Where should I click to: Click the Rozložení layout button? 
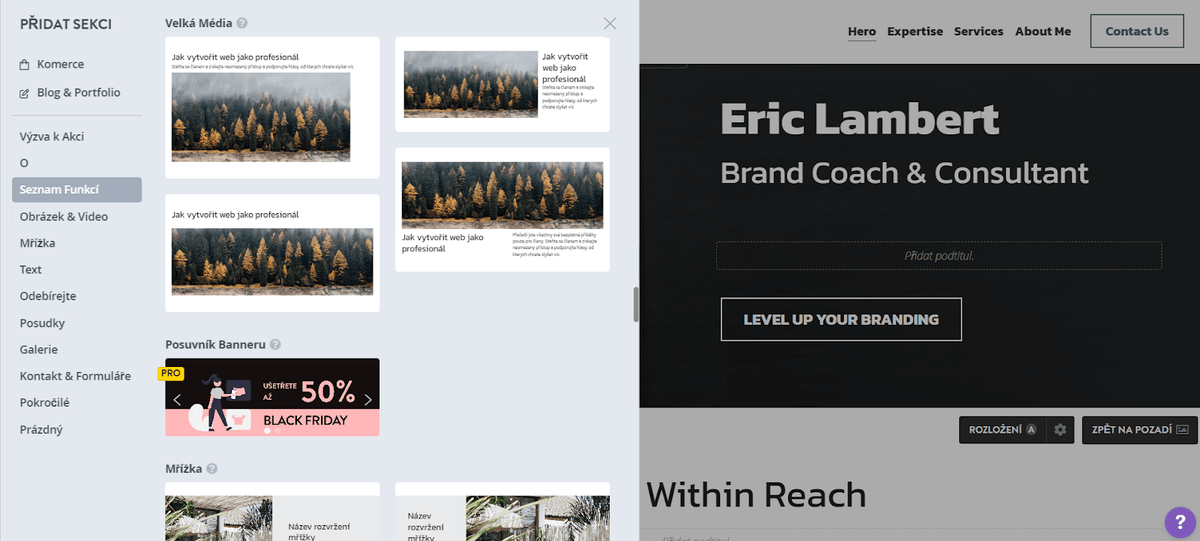point(1002,430)
